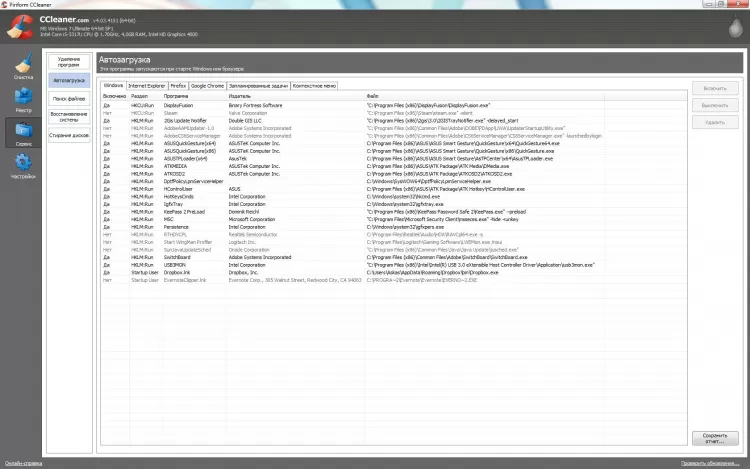Select the SwitchBoard entry

(394, 257)
